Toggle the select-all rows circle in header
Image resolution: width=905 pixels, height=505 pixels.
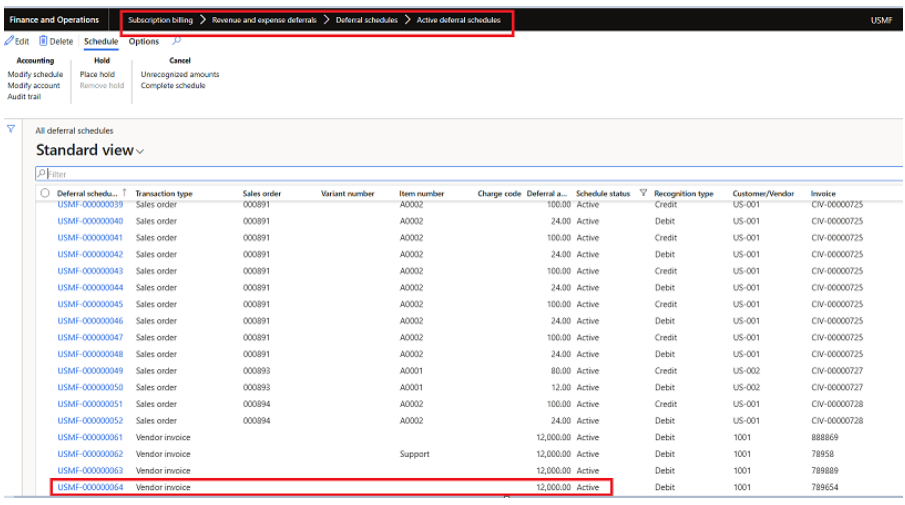[x=45, y=193]
